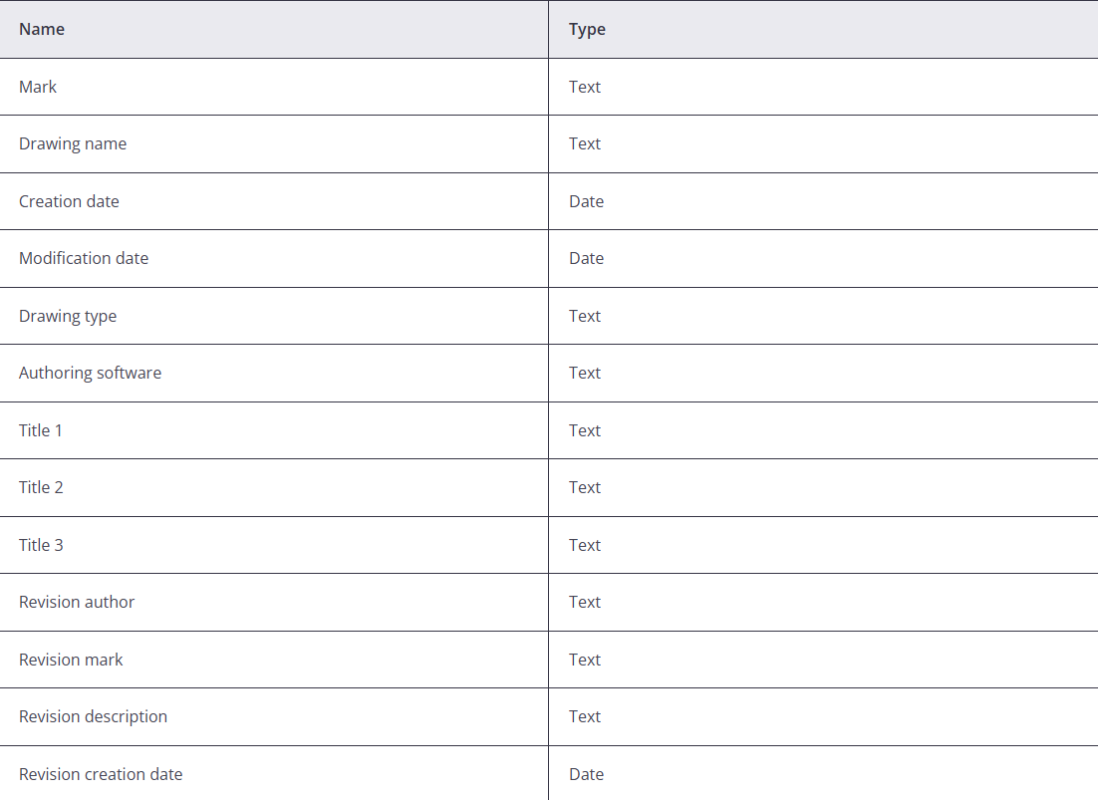Viewport: 1098px width, 800px height.
Task: Click Text type beside Authoring software
Action: pyautogui.click(x=585, y=373)
